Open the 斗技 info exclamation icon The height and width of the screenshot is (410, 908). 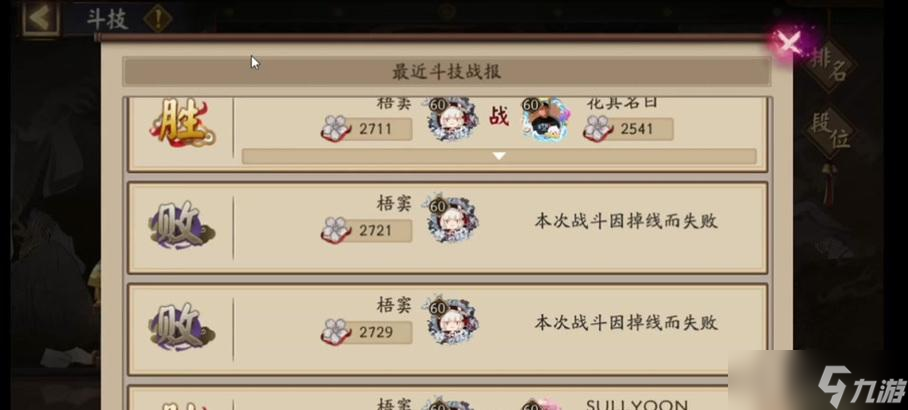click(x=156, y=19)
